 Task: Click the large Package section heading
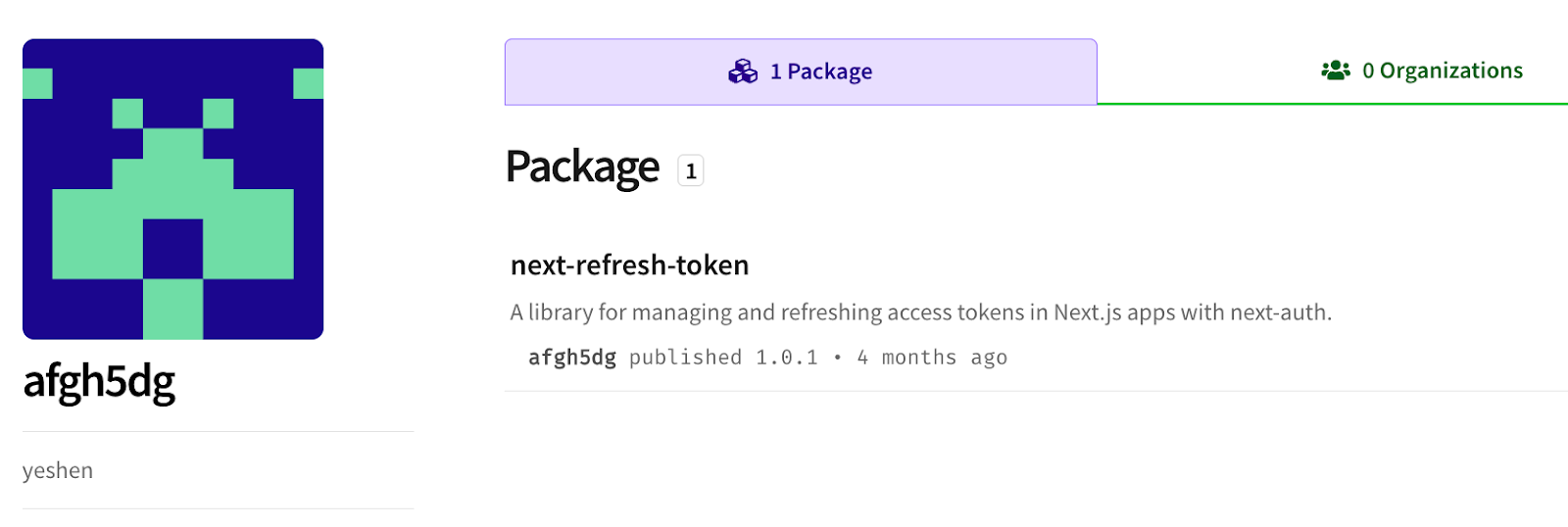pyautogui.click(x=582, y=168)
